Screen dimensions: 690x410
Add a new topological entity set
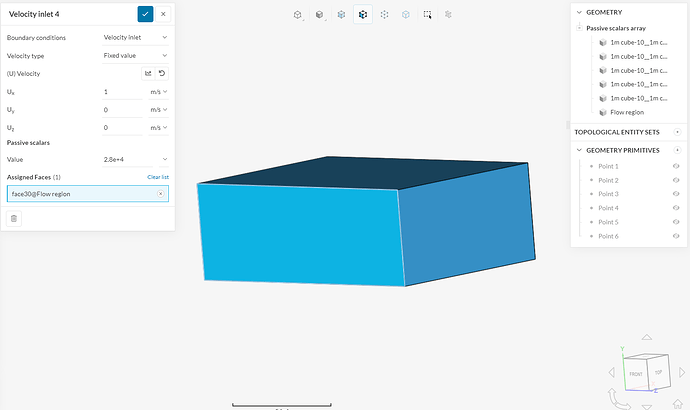677,132
